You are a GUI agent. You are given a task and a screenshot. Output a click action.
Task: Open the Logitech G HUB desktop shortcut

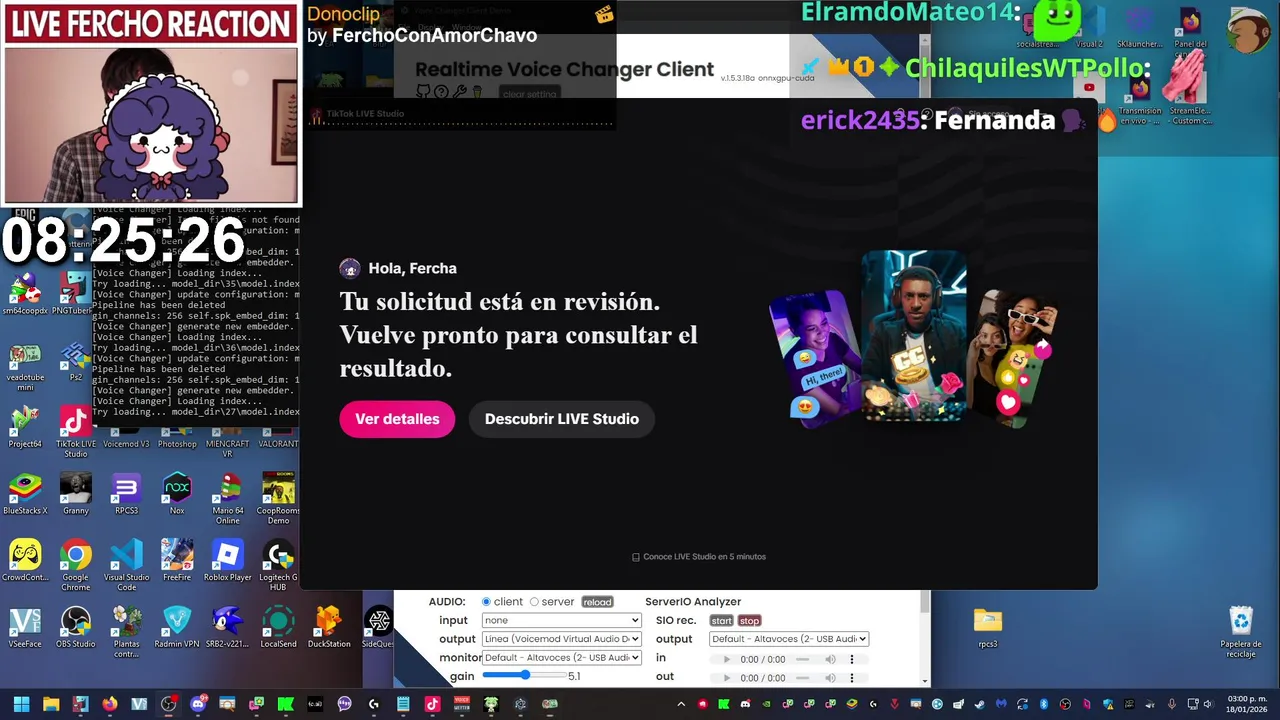point(278,564)
